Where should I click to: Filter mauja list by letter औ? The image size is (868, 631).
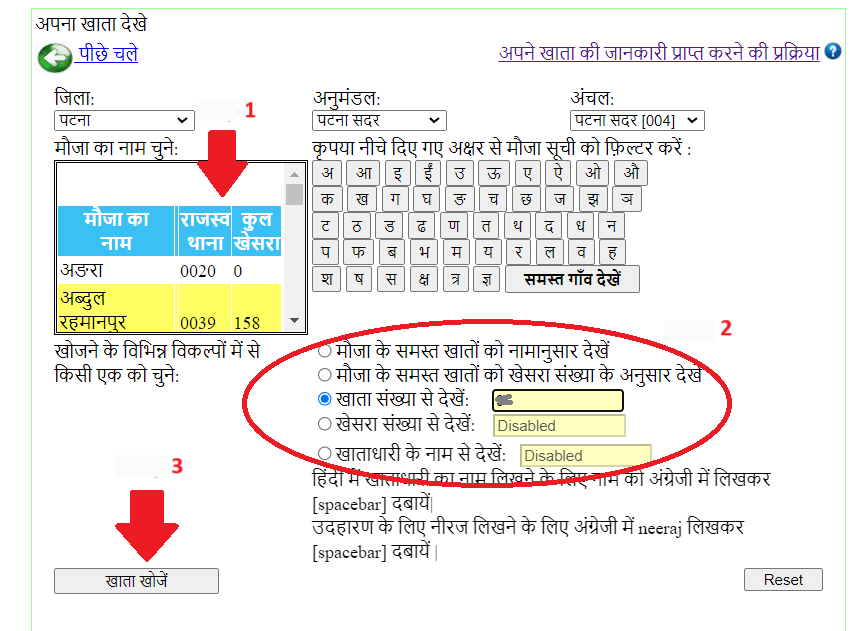pyautogui.click(x=631, y=173)
